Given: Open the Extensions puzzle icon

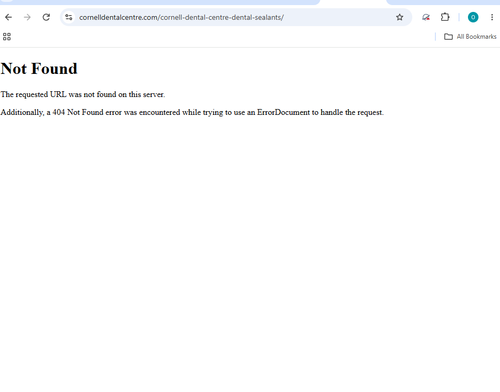Looking at the screenshot, I should [x=445, y=17].
